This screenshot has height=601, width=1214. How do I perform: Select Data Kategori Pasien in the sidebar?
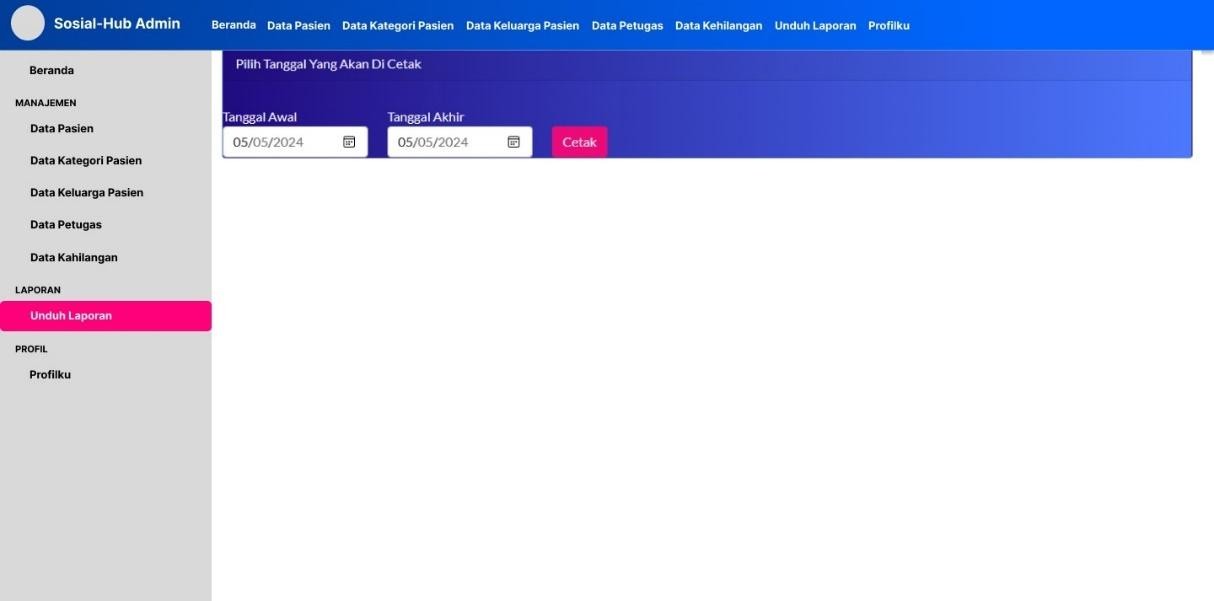(86, 161)
